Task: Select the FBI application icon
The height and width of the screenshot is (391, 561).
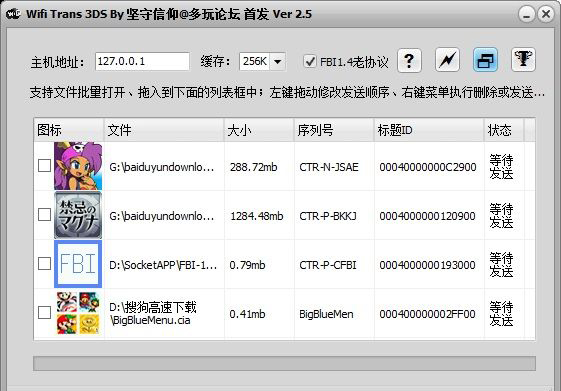Action: click(78, 264)
